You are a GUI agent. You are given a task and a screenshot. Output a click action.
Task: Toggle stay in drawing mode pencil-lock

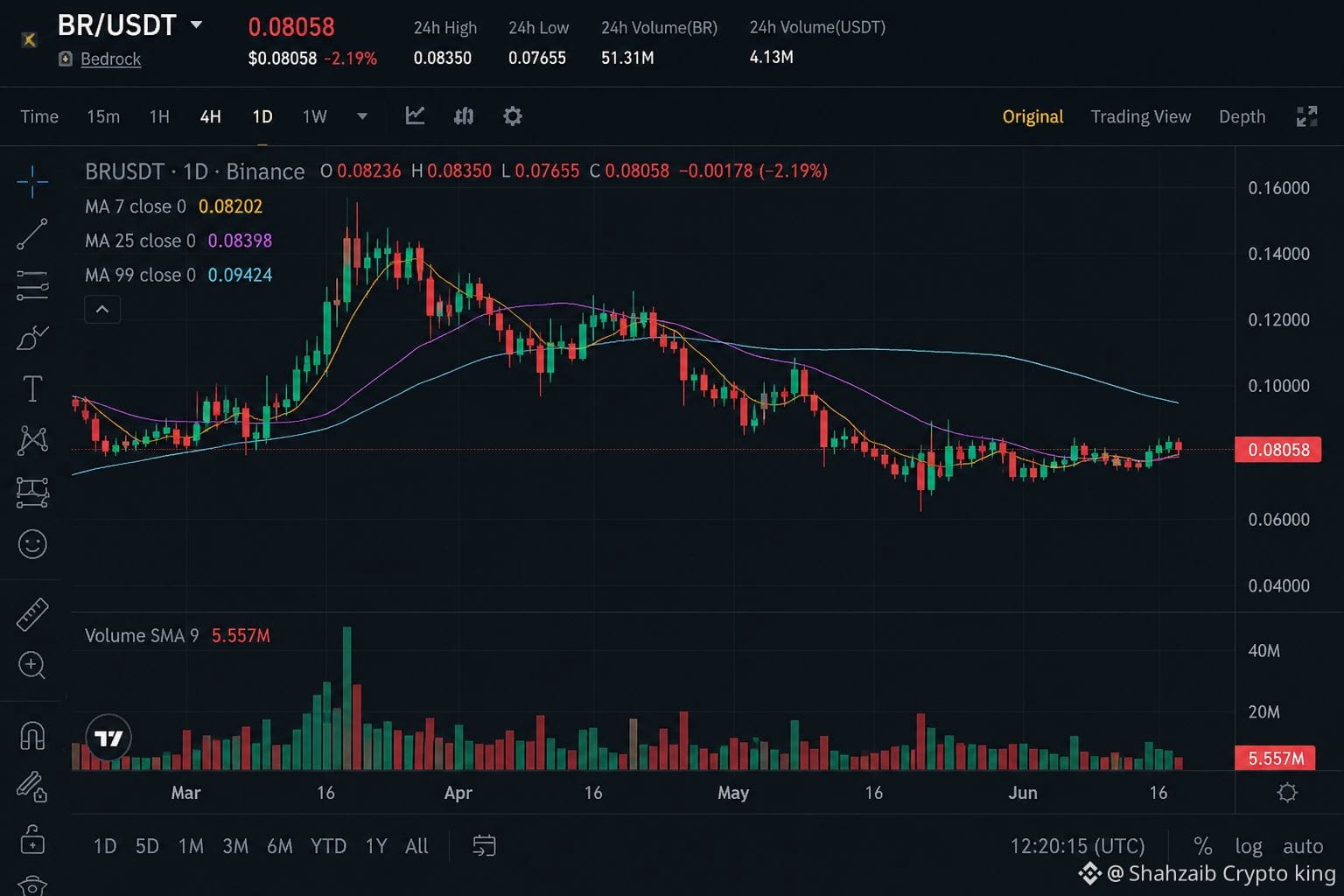(32, 787)
